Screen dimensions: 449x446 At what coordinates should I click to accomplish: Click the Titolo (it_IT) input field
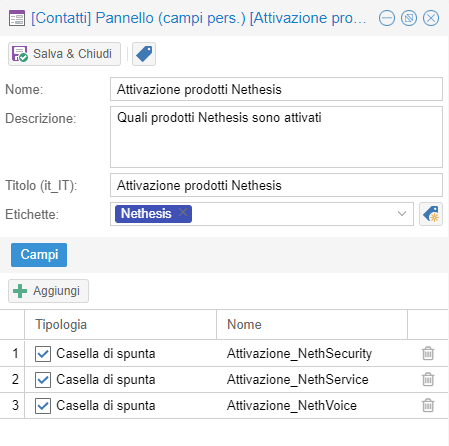click(x=276, y=185)
